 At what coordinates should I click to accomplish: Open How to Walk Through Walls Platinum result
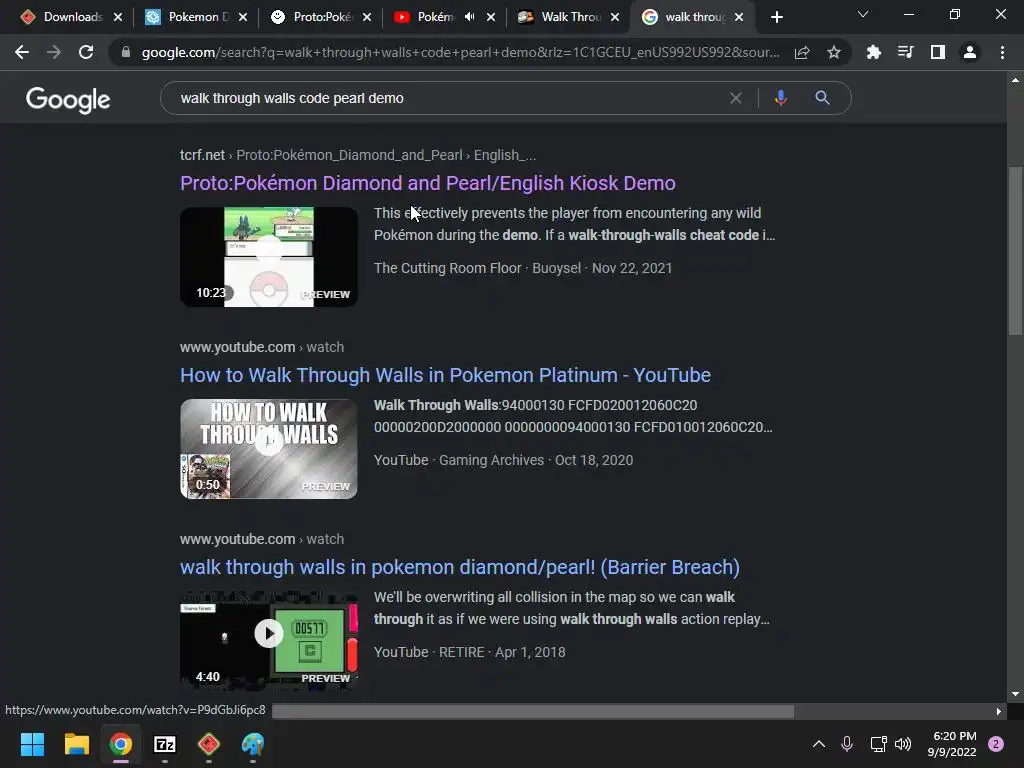pos(445,375)
